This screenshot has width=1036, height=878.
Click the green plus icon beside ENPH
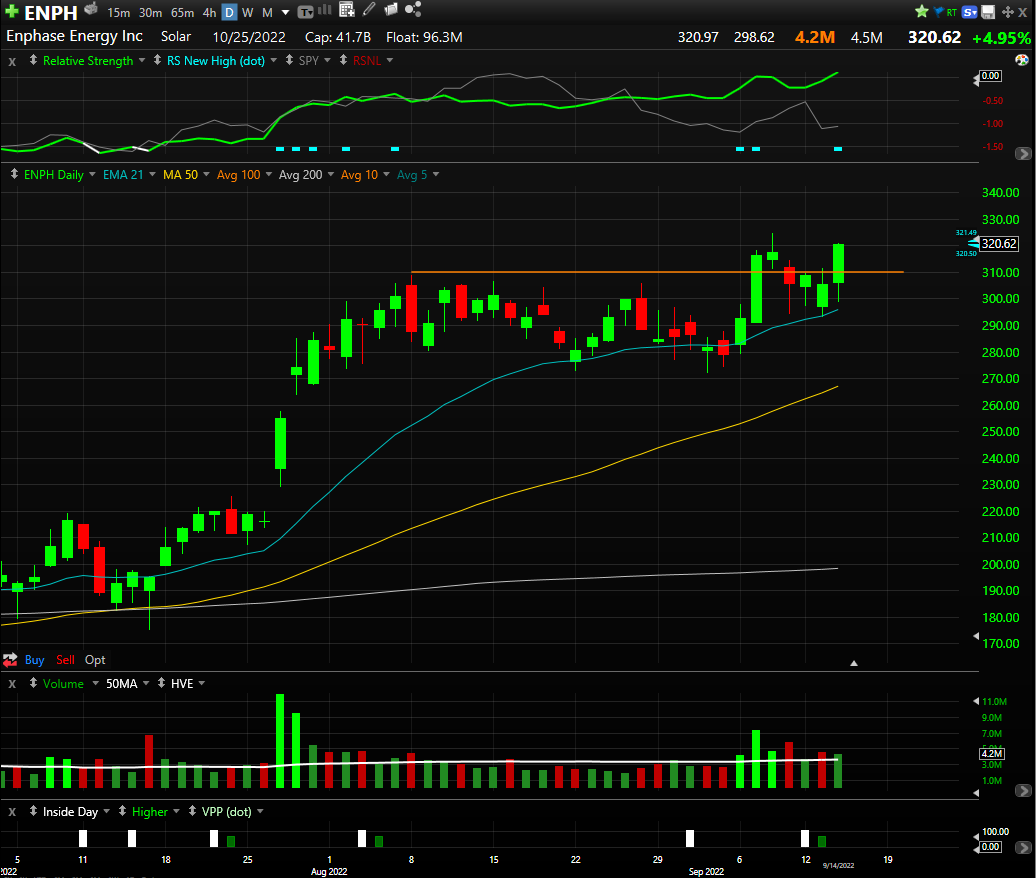[x=11, y=11]
